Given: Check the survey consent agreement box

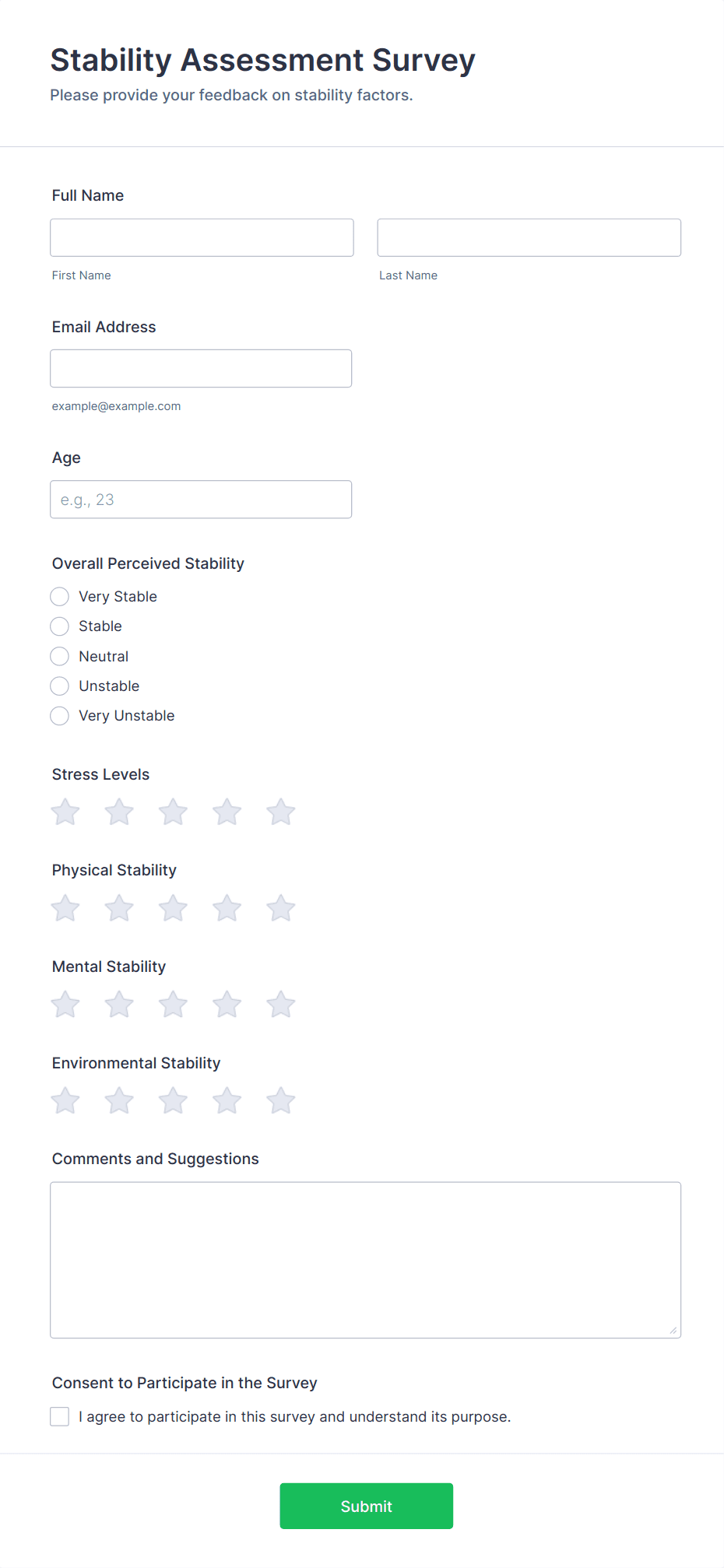Looking at the screenshot, I should (x=60, y=1416).
